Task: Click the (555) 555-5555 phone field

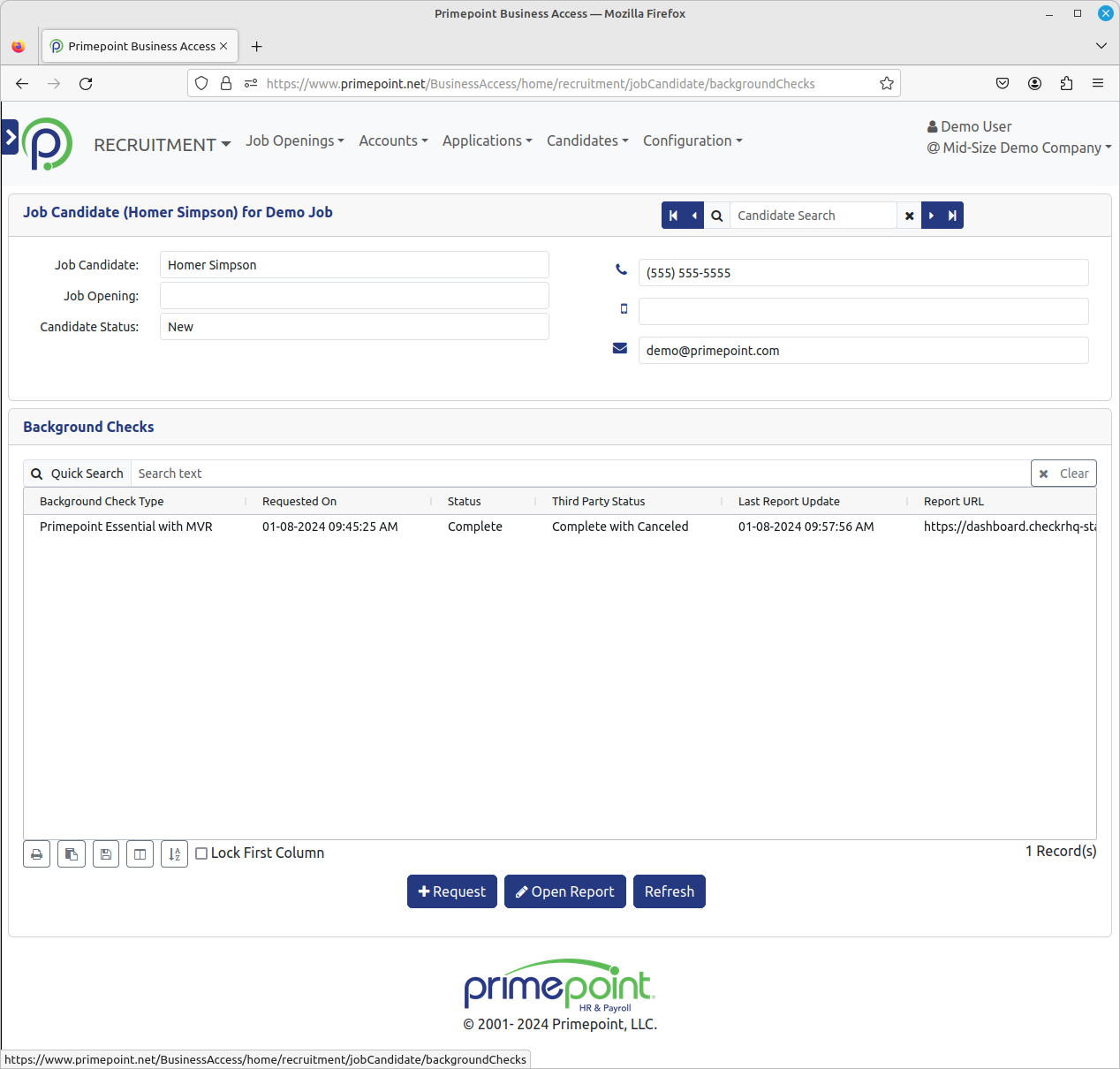Action: tap(863, 273)
